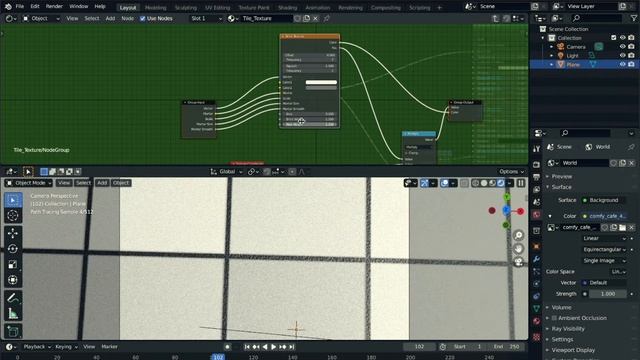
Task: Activate the Move tool
Action: click(x=13, y=233)
